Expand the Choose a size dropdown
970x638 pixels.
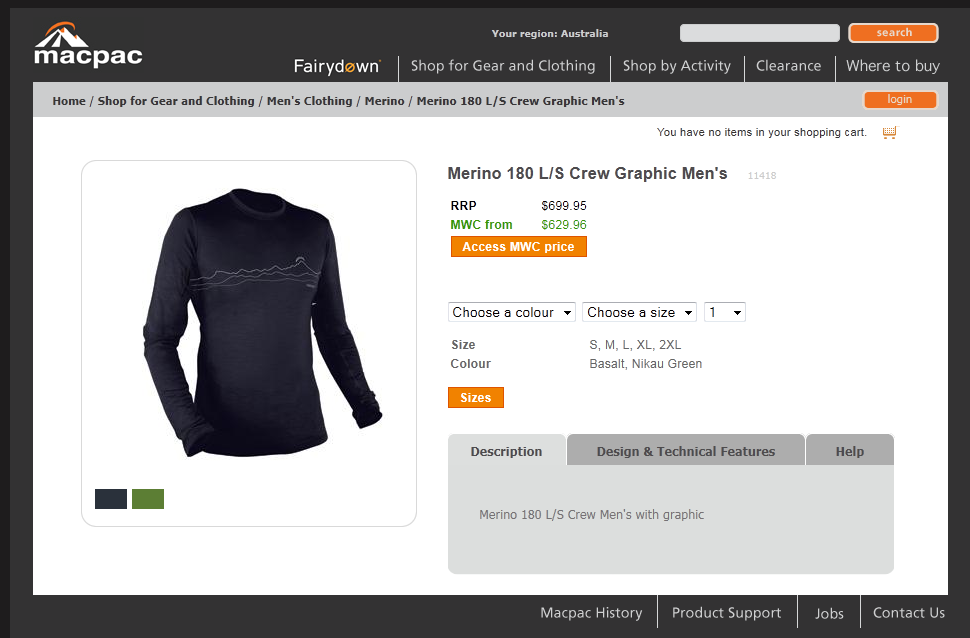(639, 312)
